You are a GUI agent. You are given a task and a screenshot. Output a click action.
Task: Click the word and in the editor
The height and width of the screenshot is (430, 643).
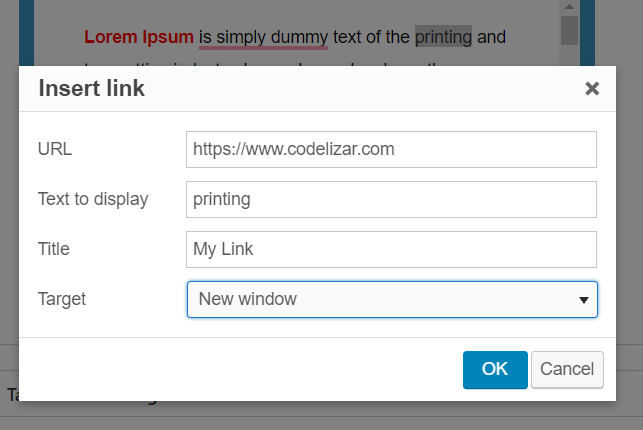491,37
